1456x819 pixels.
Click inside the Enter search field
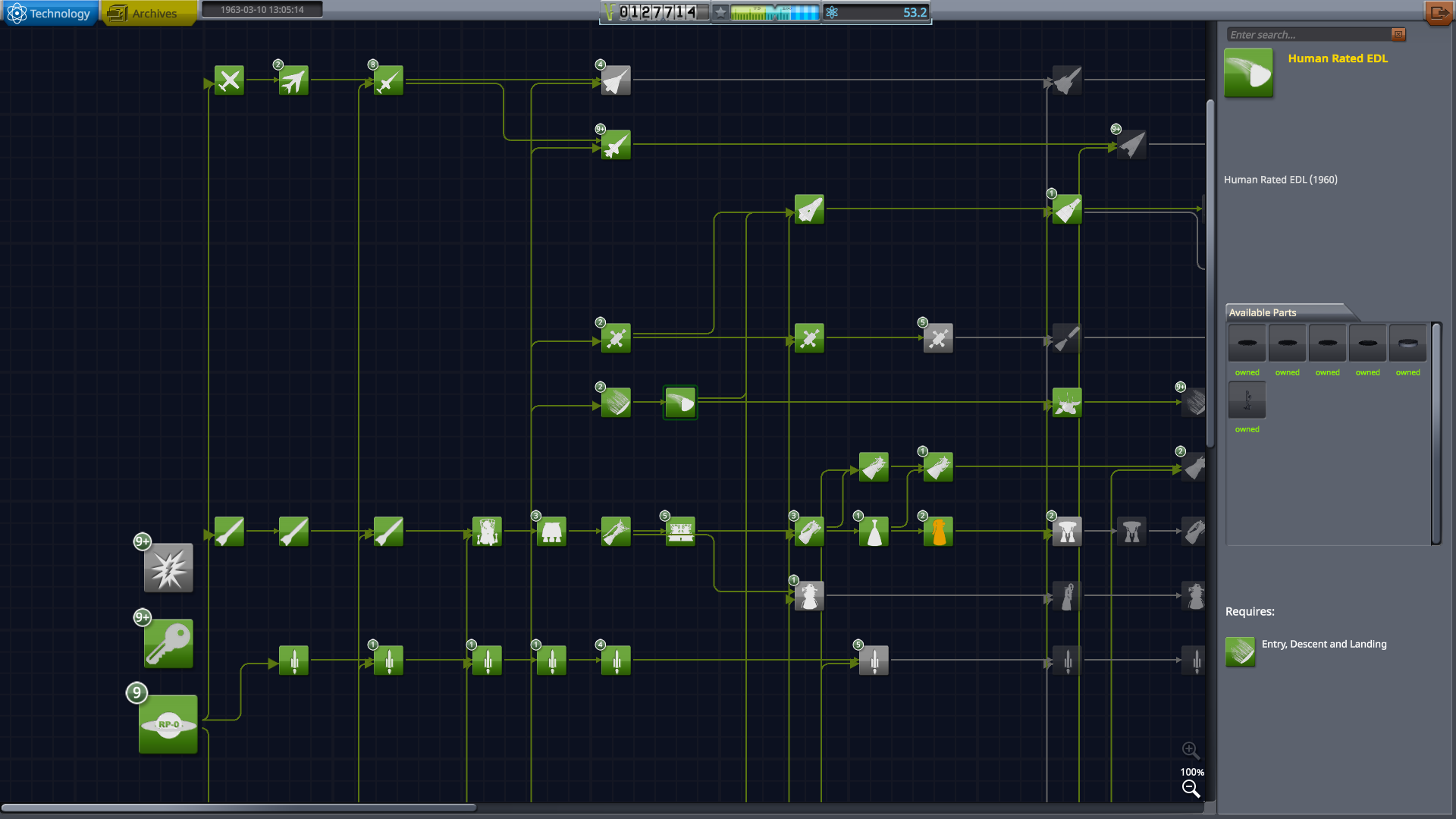coord(1304,34)
